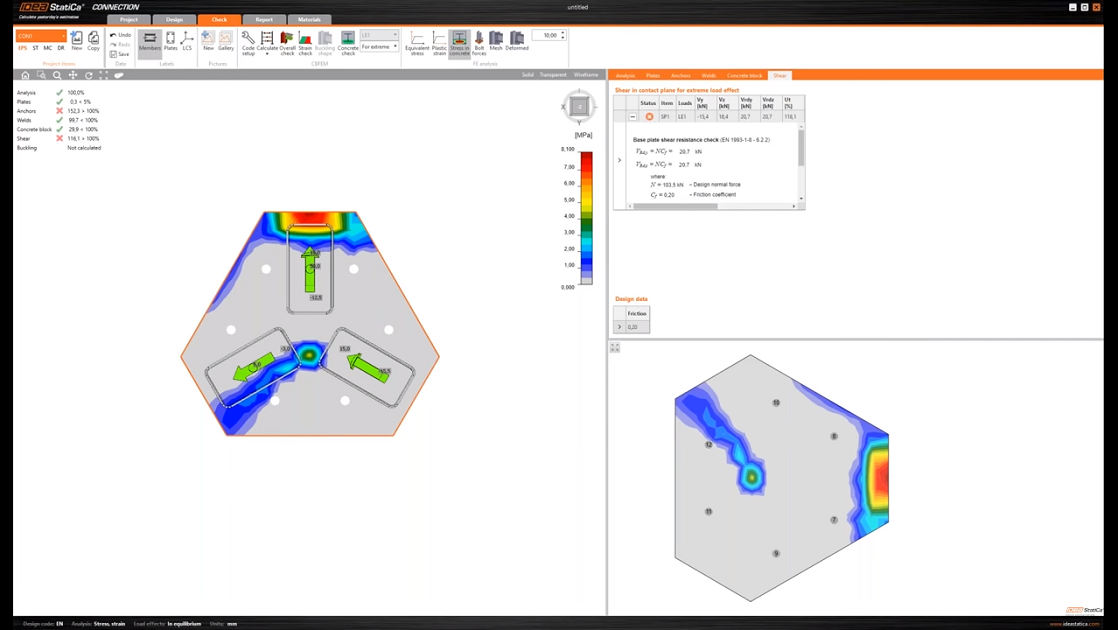Open the pictures Gallery
Image resolution: width=1118 pixels, height=630 pixels.
[225, 41]
